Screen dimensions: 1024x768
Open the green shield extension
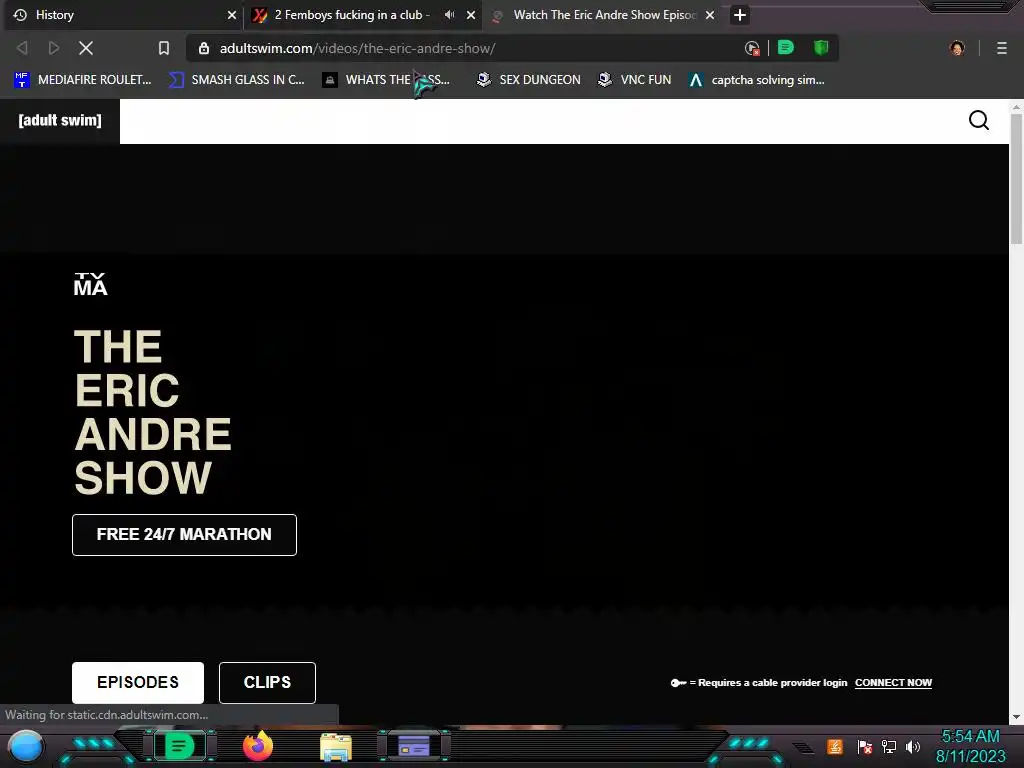(821, 48)
